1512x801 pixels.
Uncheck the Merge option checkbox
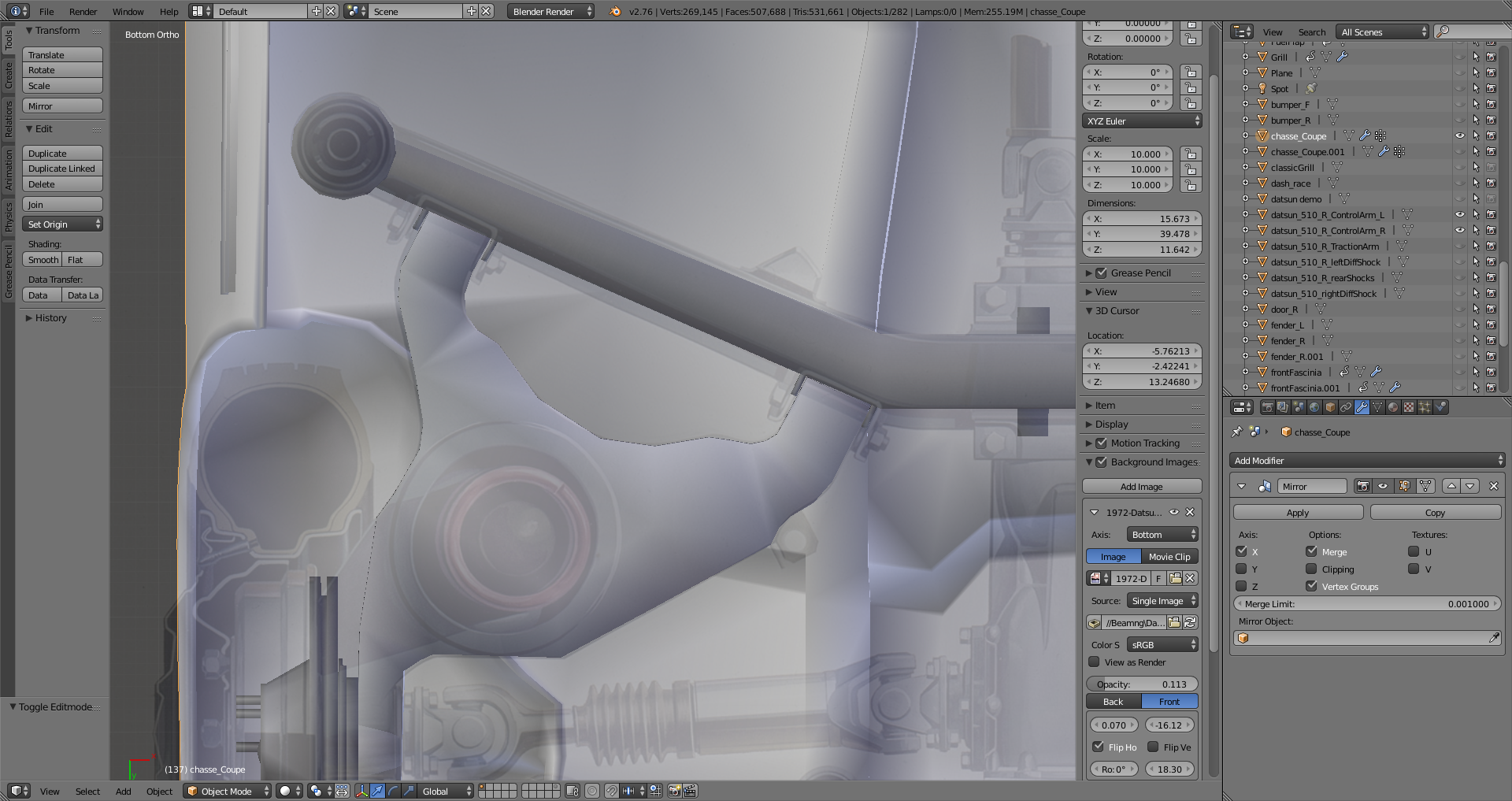coord(1311,551)
